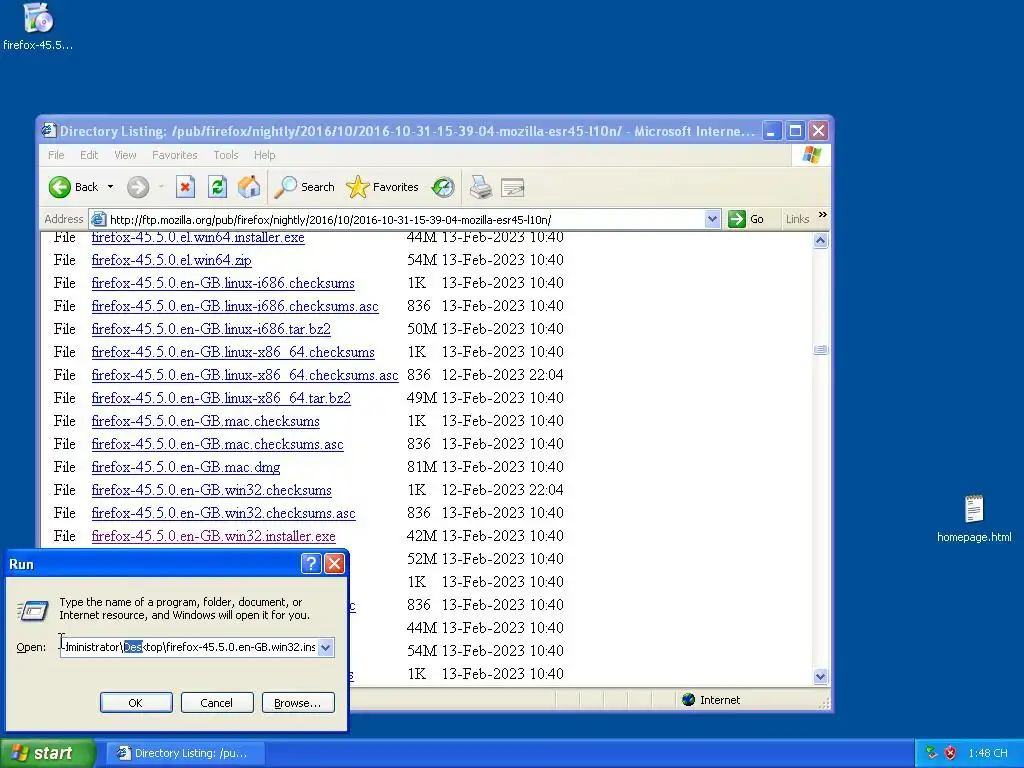Download firefox-45.5.0.en-GB.mac.dmg

pos(185,467)
